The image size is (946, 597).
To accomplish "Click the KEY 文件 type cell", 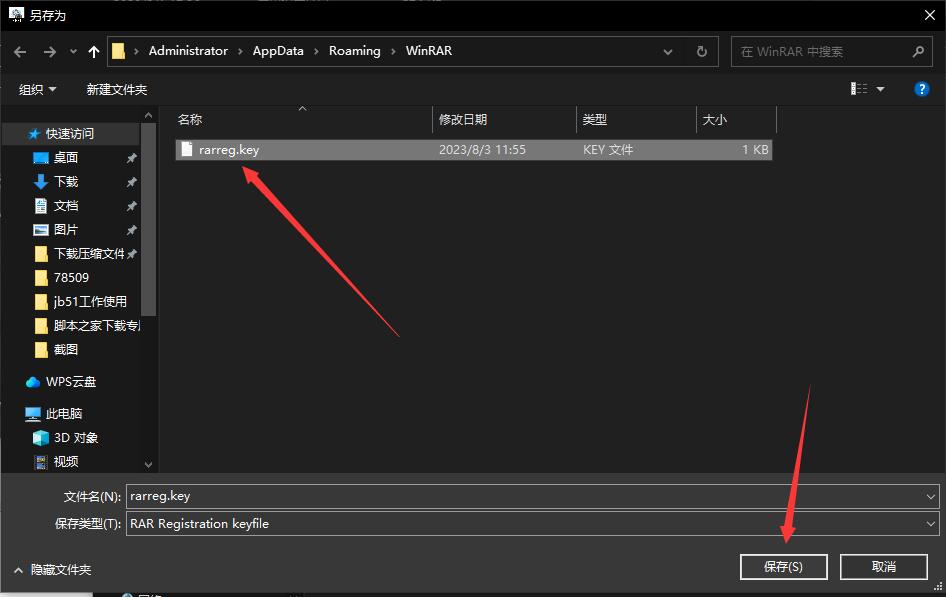I will [608, 150].
